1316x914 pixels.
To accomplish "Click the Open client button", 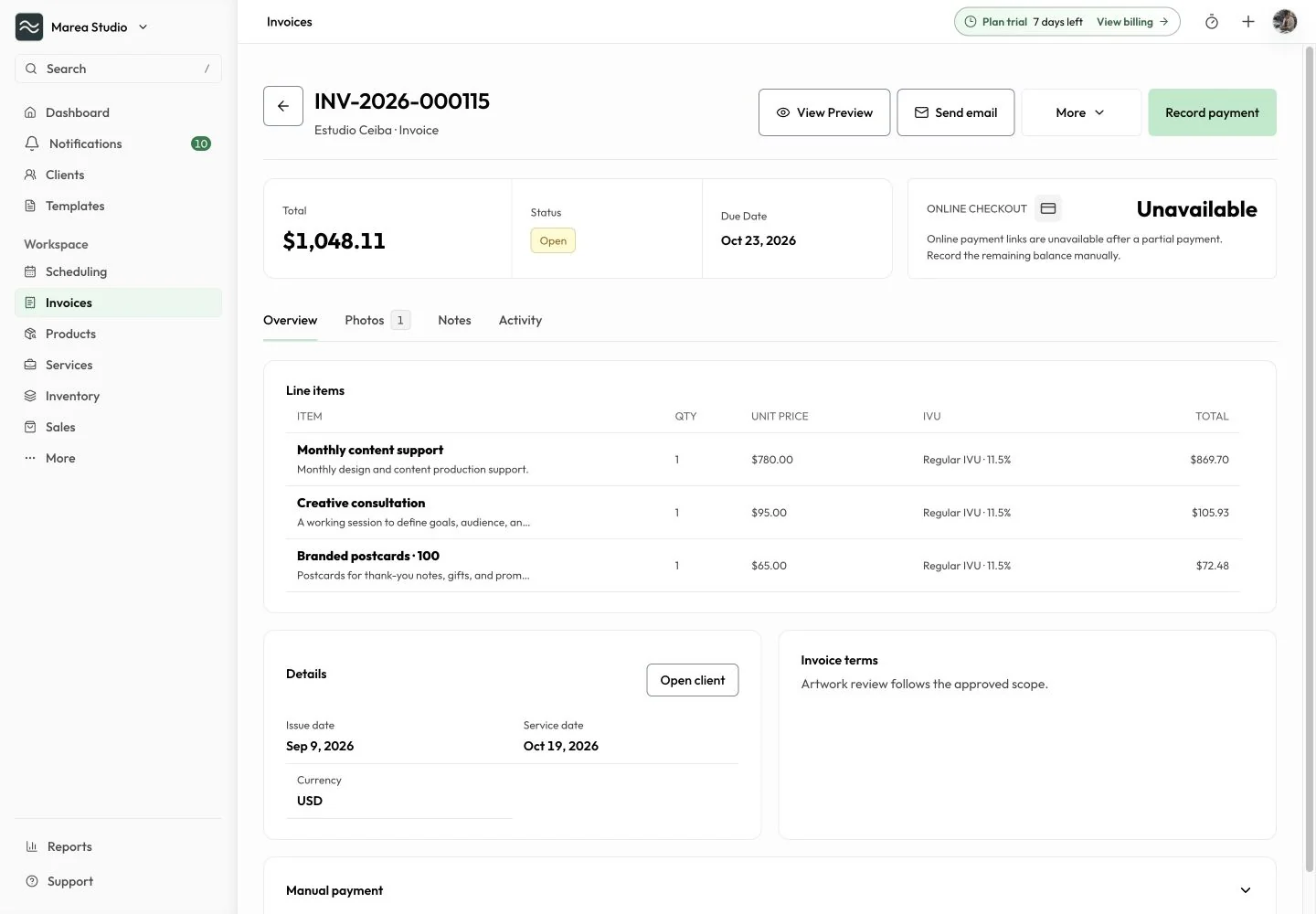I will (693, 680).
